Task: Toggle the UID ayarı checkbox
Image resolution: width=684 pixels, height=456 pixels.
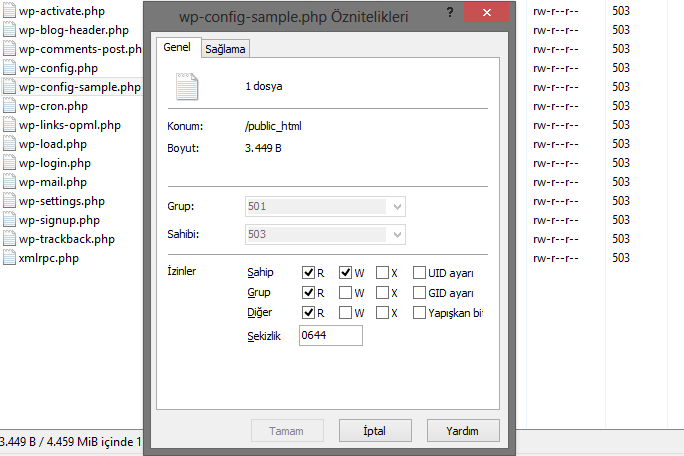Action: [x=420, y=273]
